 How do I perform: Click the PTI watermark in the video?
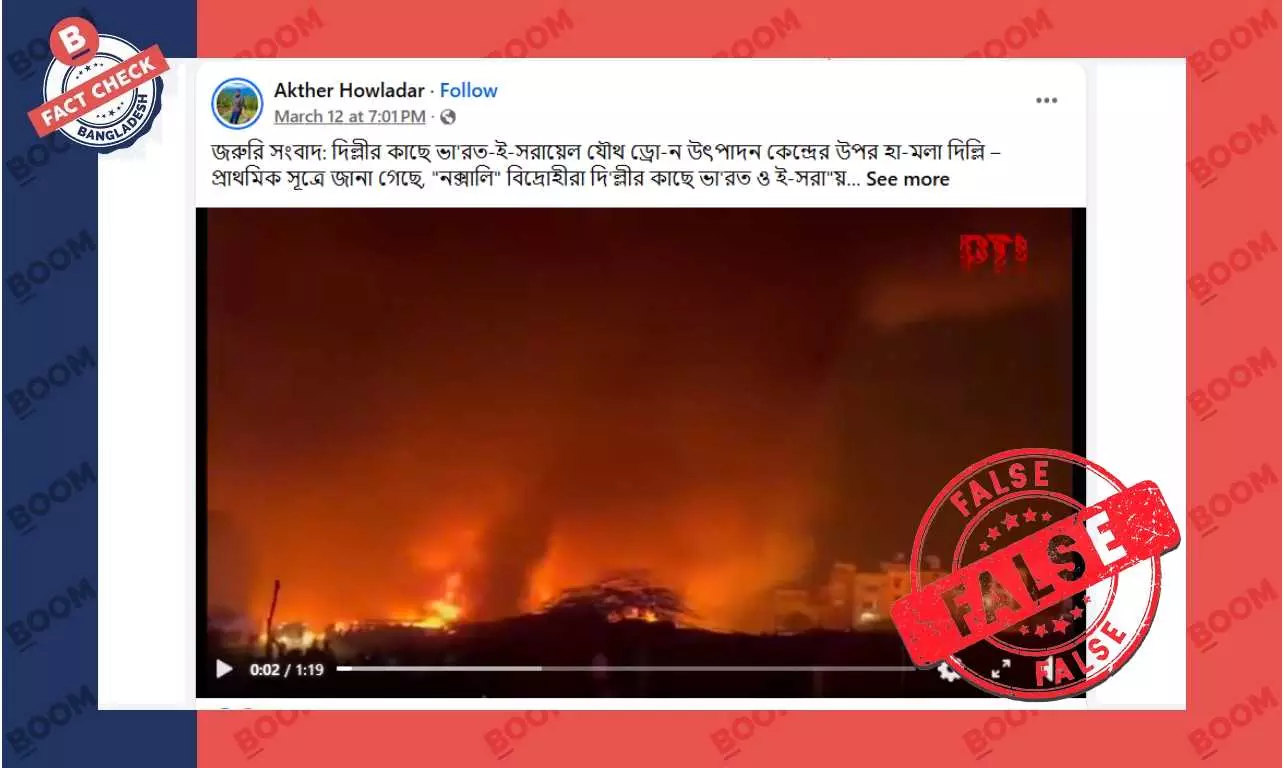click(992, 252)
